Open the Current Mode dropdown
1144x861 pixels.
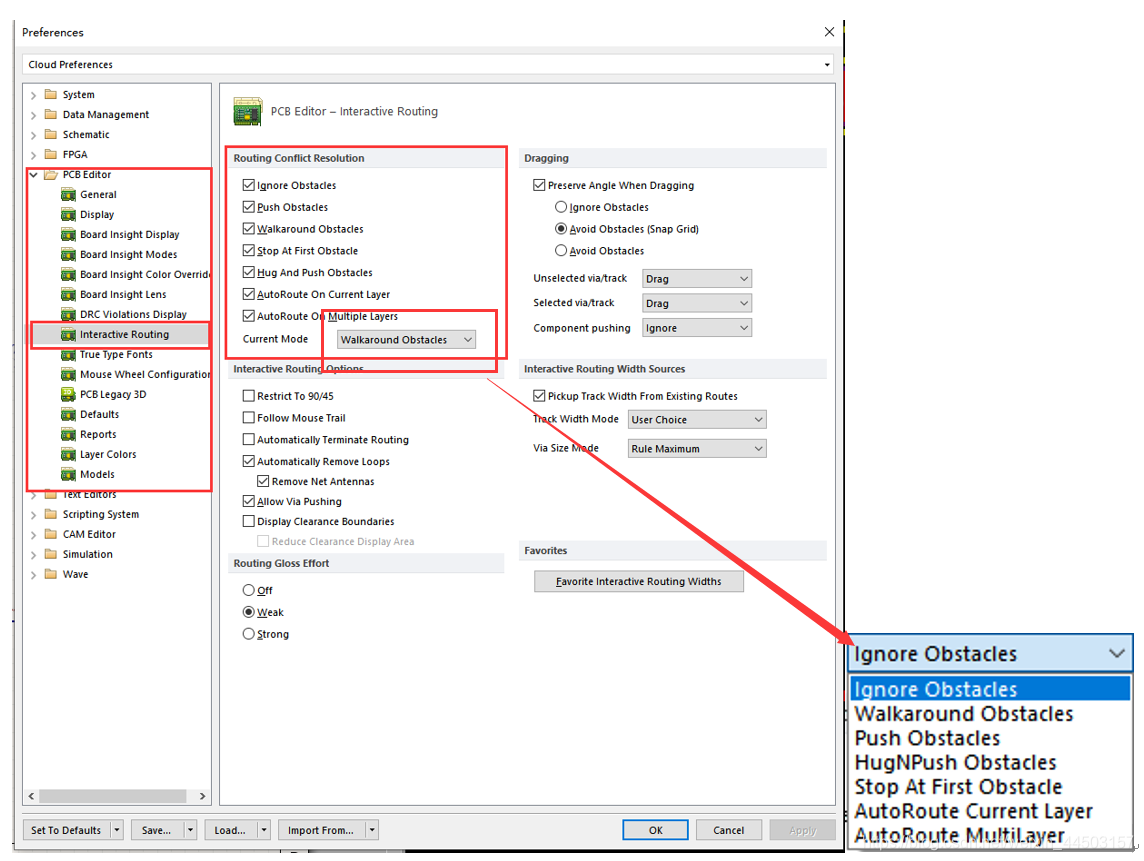click(406, 340)
